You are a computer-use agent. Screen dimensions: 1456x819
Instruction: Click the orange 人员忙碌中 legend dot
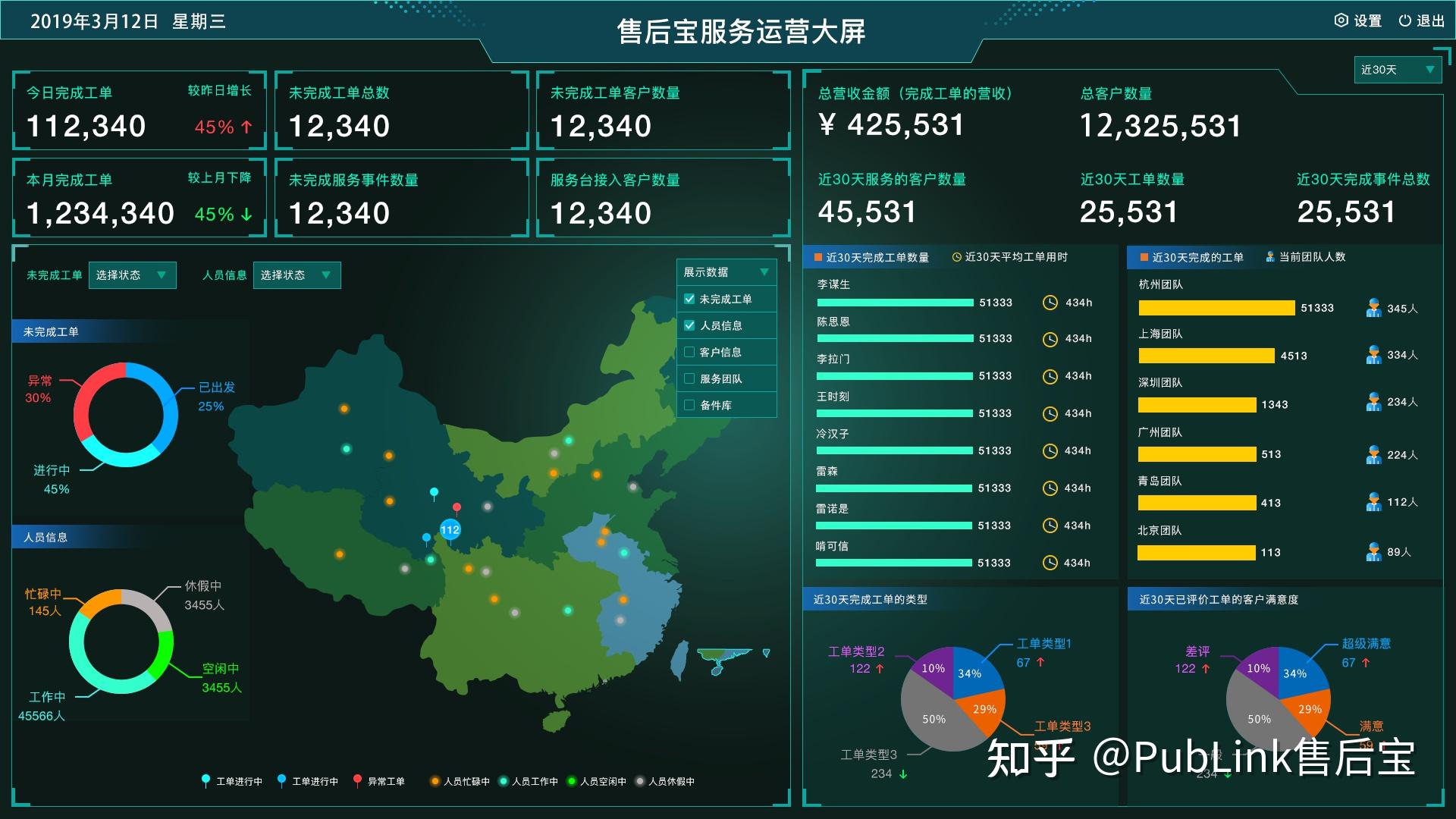pos(435,781)
